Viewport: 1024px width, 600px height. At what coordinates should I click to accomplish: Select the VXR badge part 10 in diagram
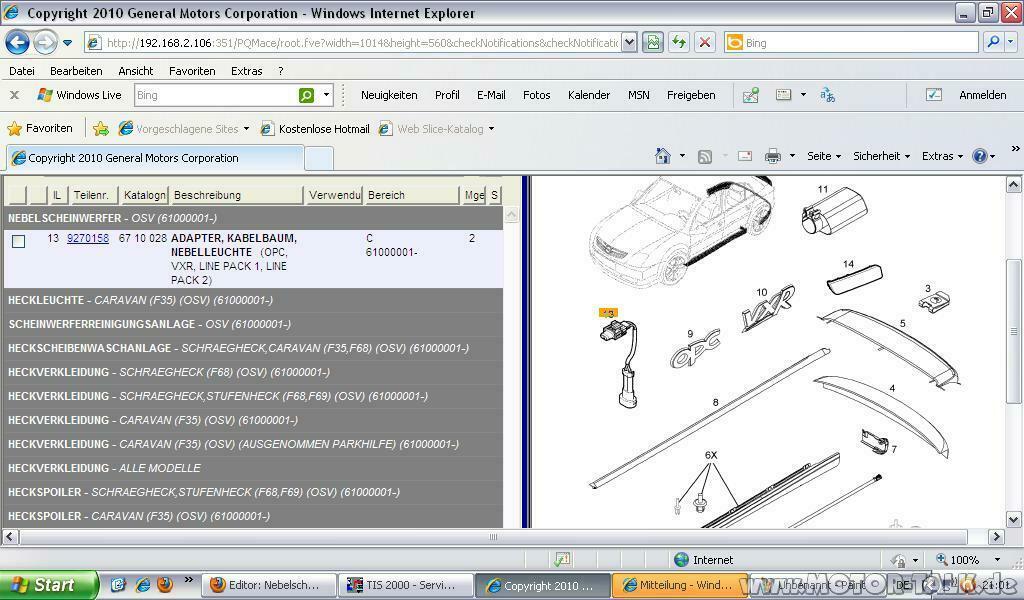tap(768, 307)
